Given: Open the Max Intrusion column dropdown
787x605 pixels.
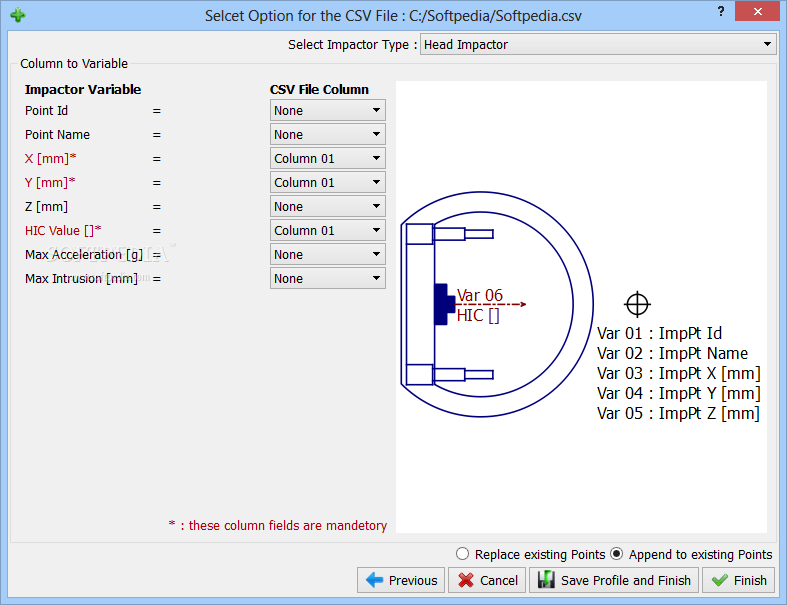Looking at the screenshot, I should click(x=328, y=279).
